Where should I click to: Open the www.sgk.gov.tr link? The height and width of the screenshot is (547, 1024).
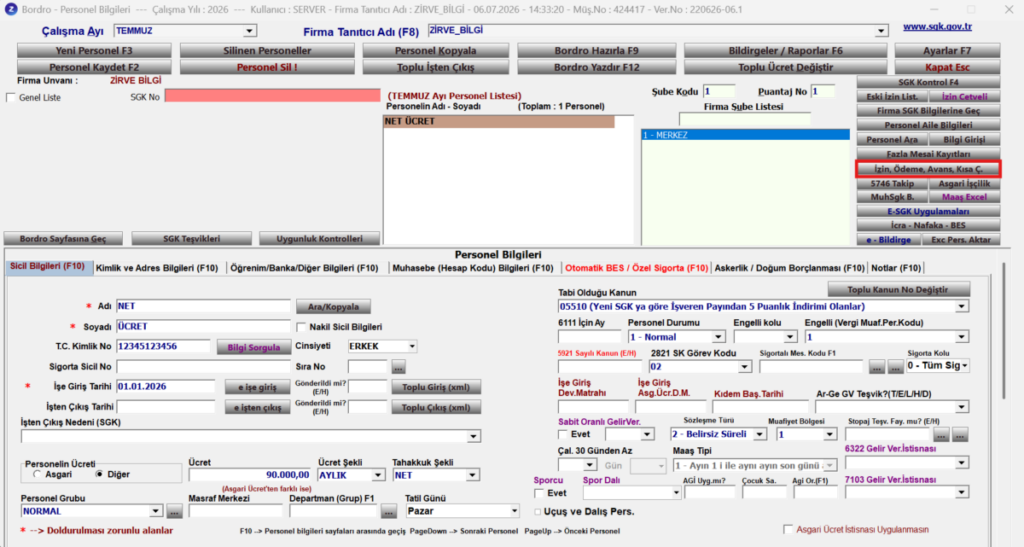point(937,27)
